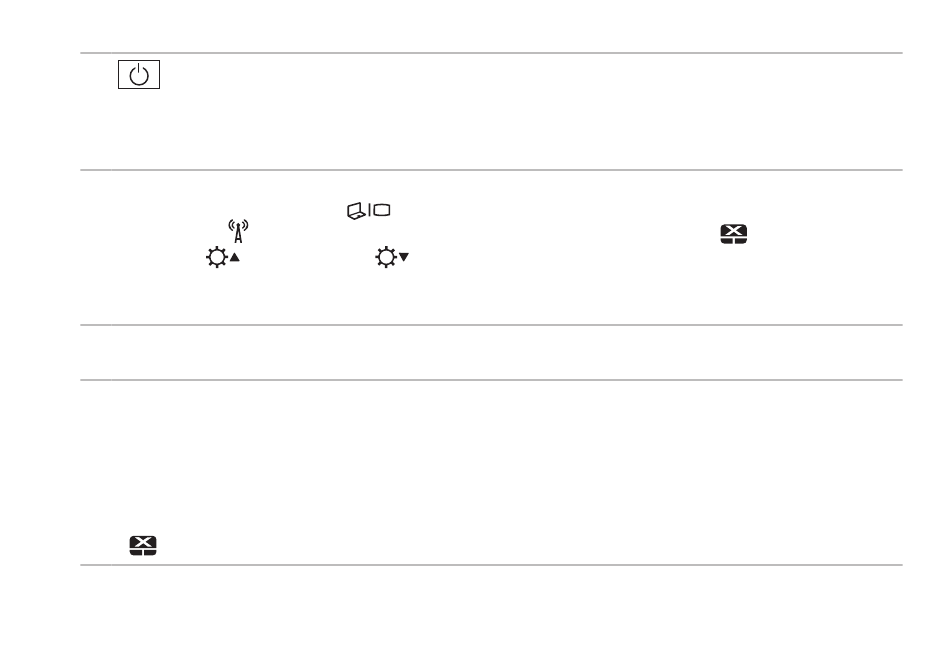The height and width of the screenshot is (662, 950).
Task: Click the monitor glyph in the display icon
Action: tap(382, 210)
